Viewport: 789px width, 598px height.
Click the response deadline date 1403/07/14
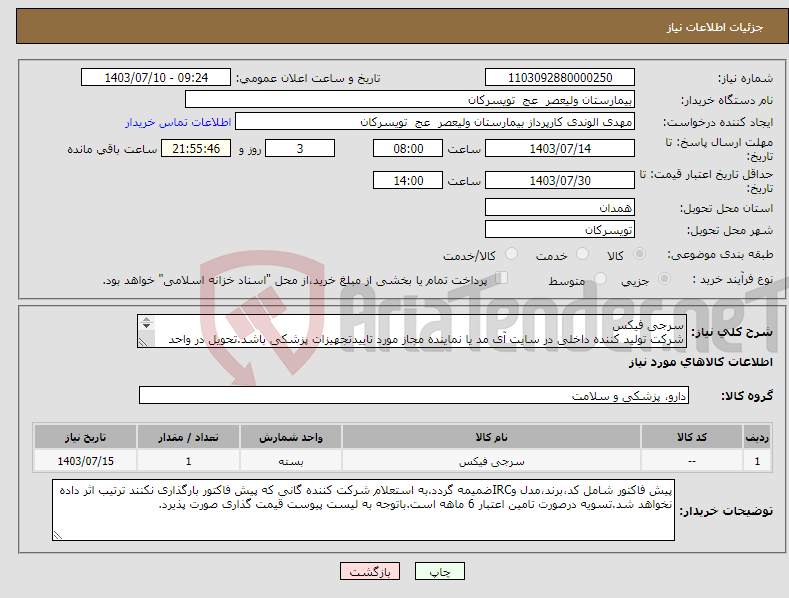click(x=560, y=148)
